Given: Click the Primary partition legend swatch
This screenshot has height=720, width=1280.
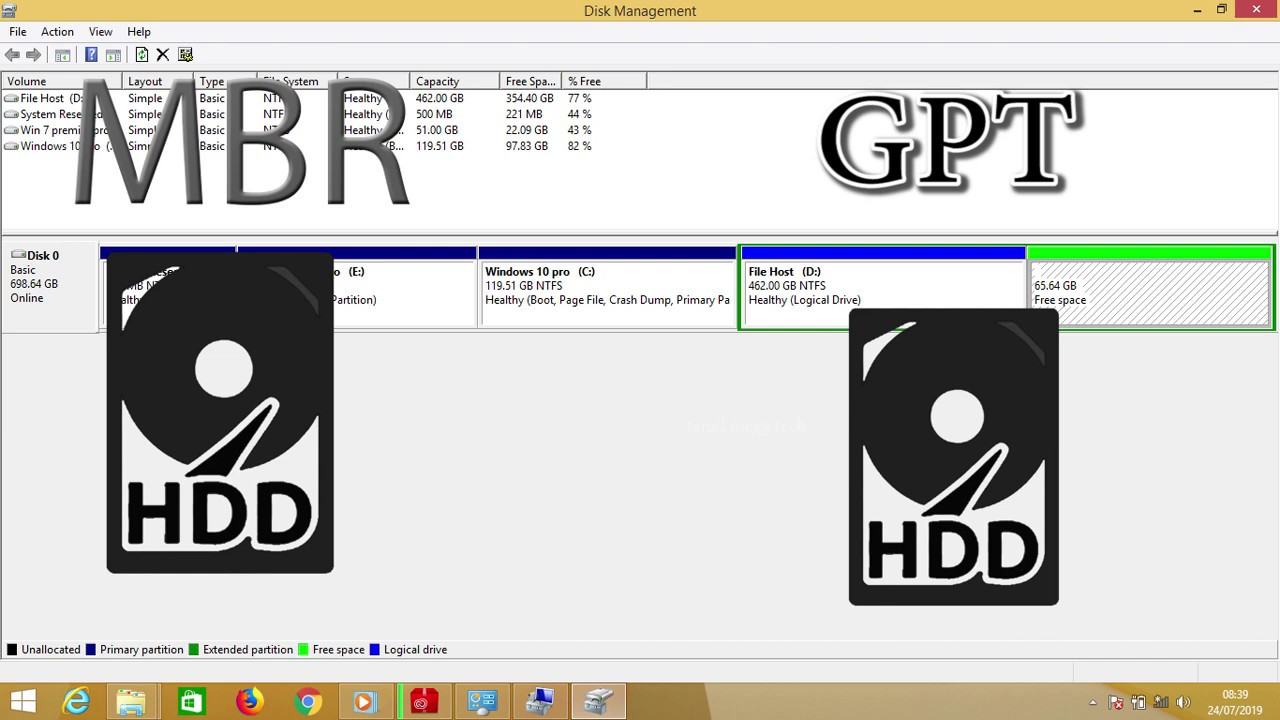Looking at the screenshot, I should [x=91, y=650].
